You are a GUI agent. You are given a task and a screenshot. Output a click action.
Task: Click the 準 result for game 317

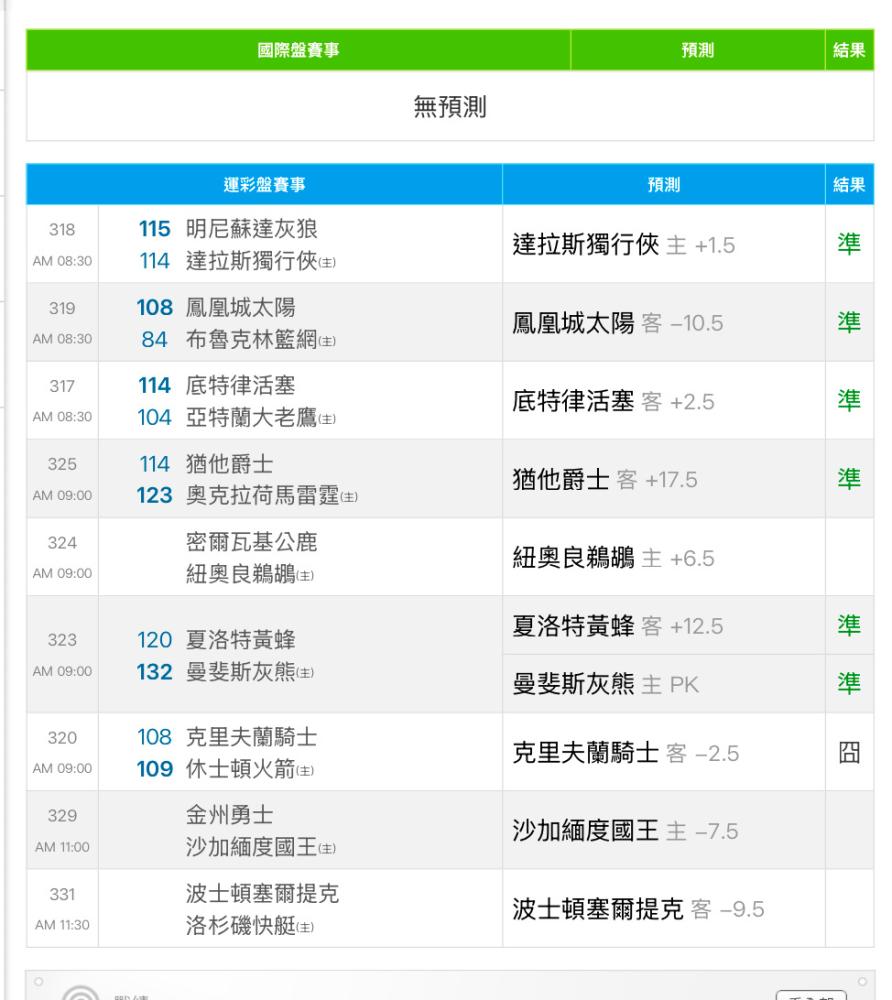tap(849, 401)
